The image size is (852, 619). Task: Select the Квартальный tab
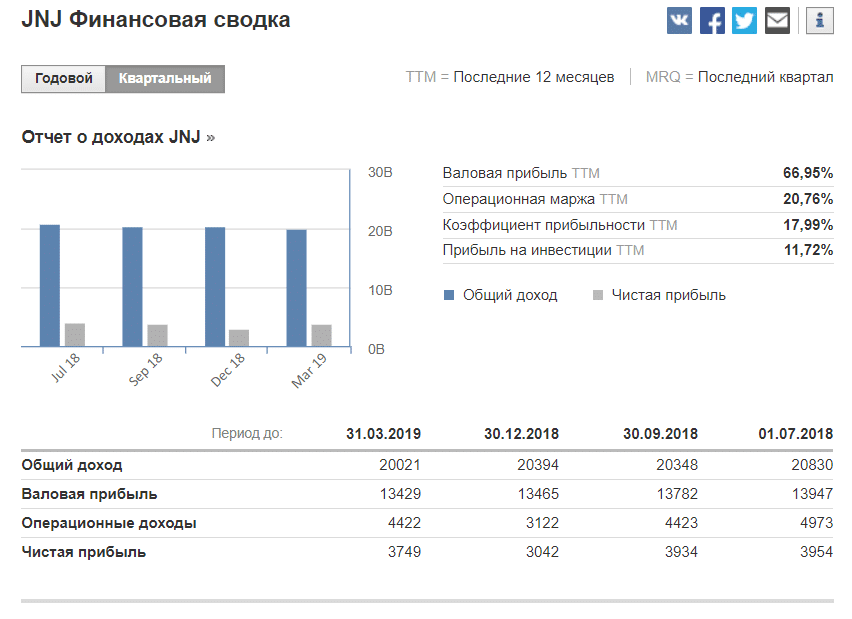165,79
